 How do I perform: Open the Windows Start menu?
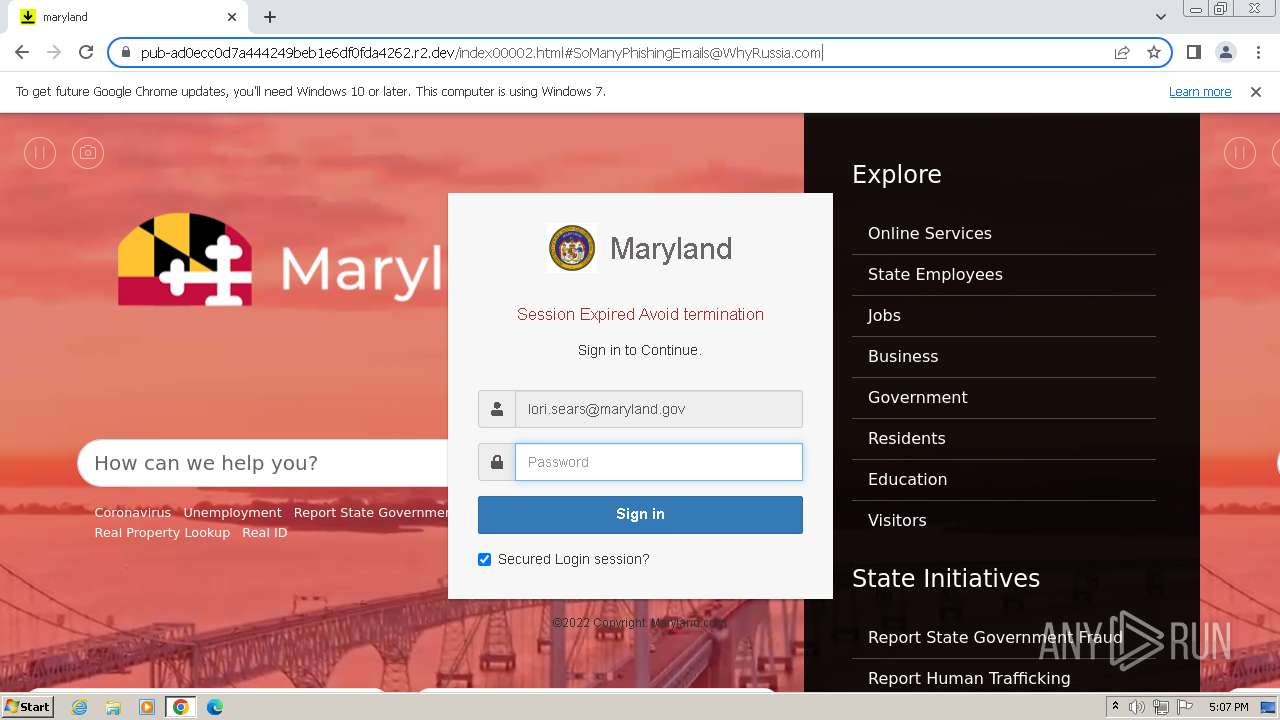pyautogui.click(x=27, y=707)
